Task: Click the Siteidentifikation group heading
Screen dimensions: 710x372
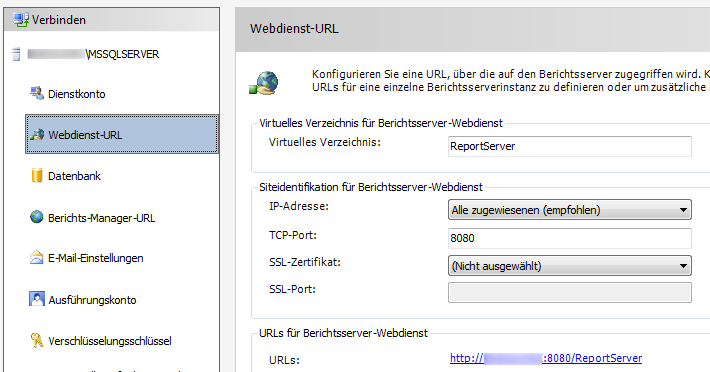Action: click(371, 187)
